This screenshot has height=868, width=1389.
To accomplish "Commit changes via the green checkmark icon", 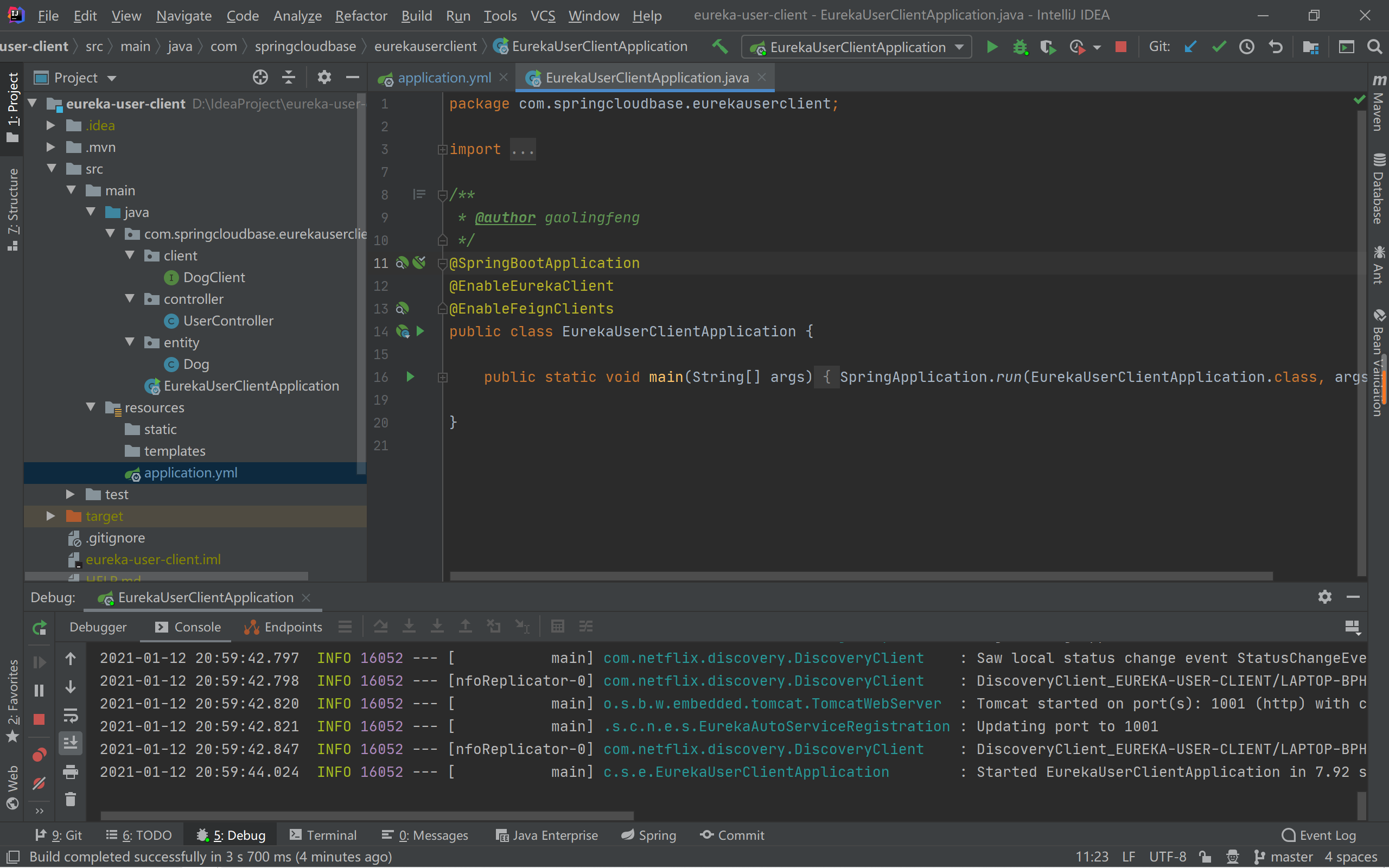I will (x=1219, y=47).
